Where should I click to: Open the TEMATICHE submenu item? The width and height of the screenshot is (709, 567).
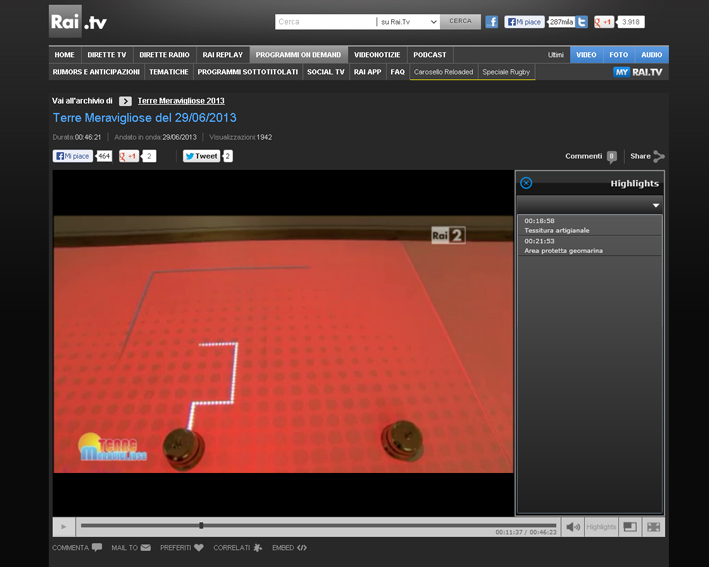[169, 72]
